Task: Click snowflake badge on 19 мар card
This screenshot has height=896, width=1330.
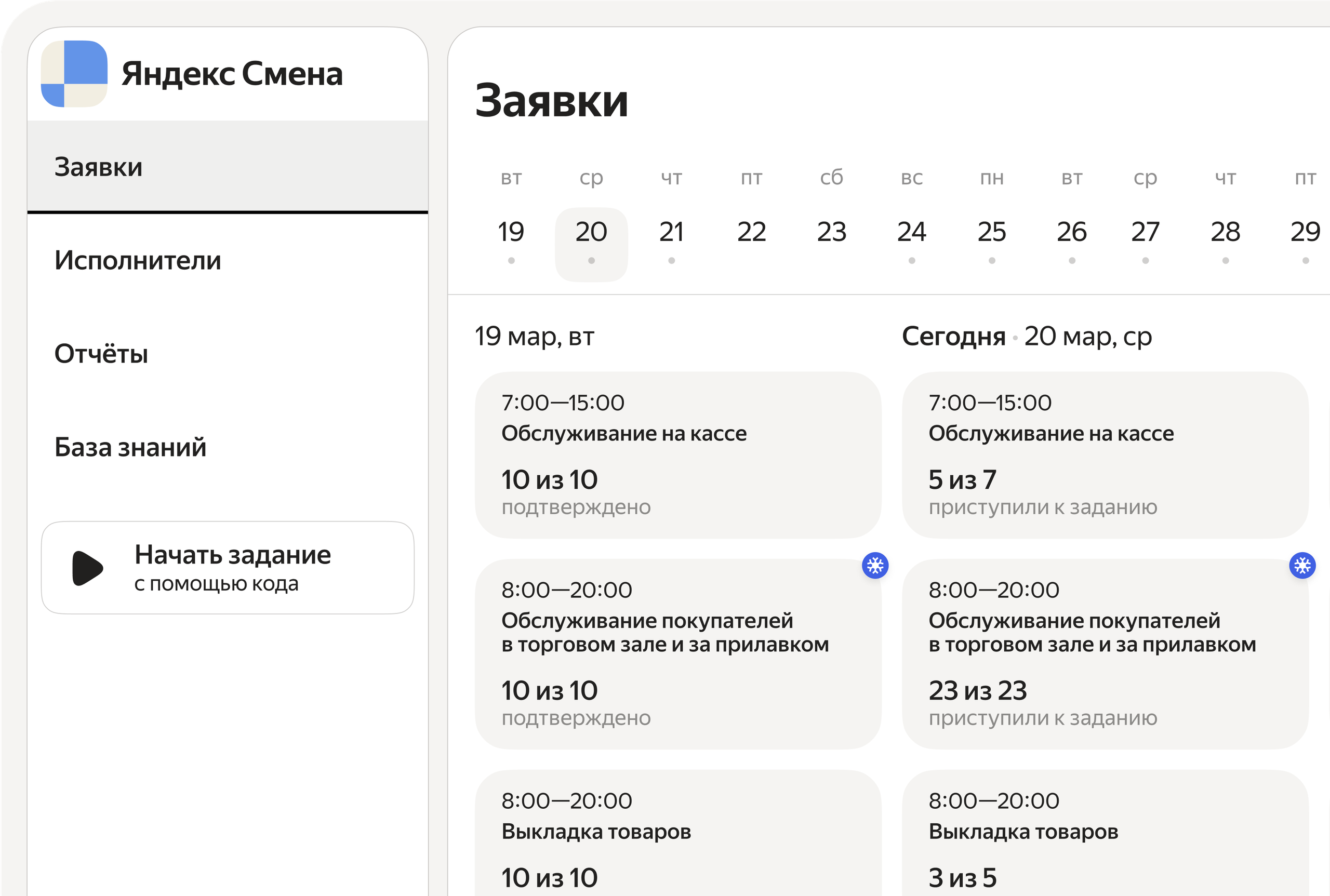Action: click(875, 566)
